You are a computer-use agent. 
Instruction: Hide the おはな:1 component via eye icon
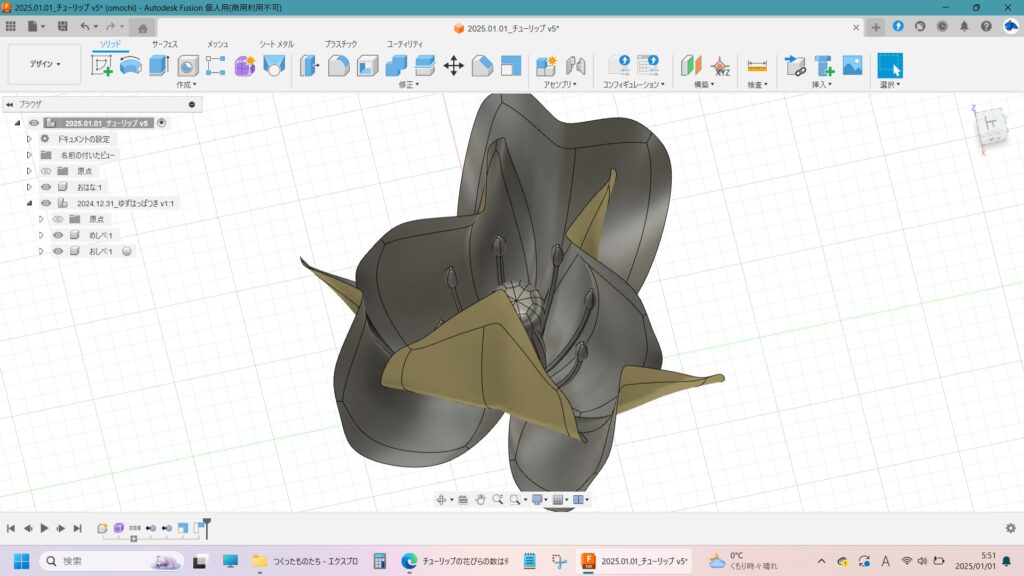(x=45, y=187)
